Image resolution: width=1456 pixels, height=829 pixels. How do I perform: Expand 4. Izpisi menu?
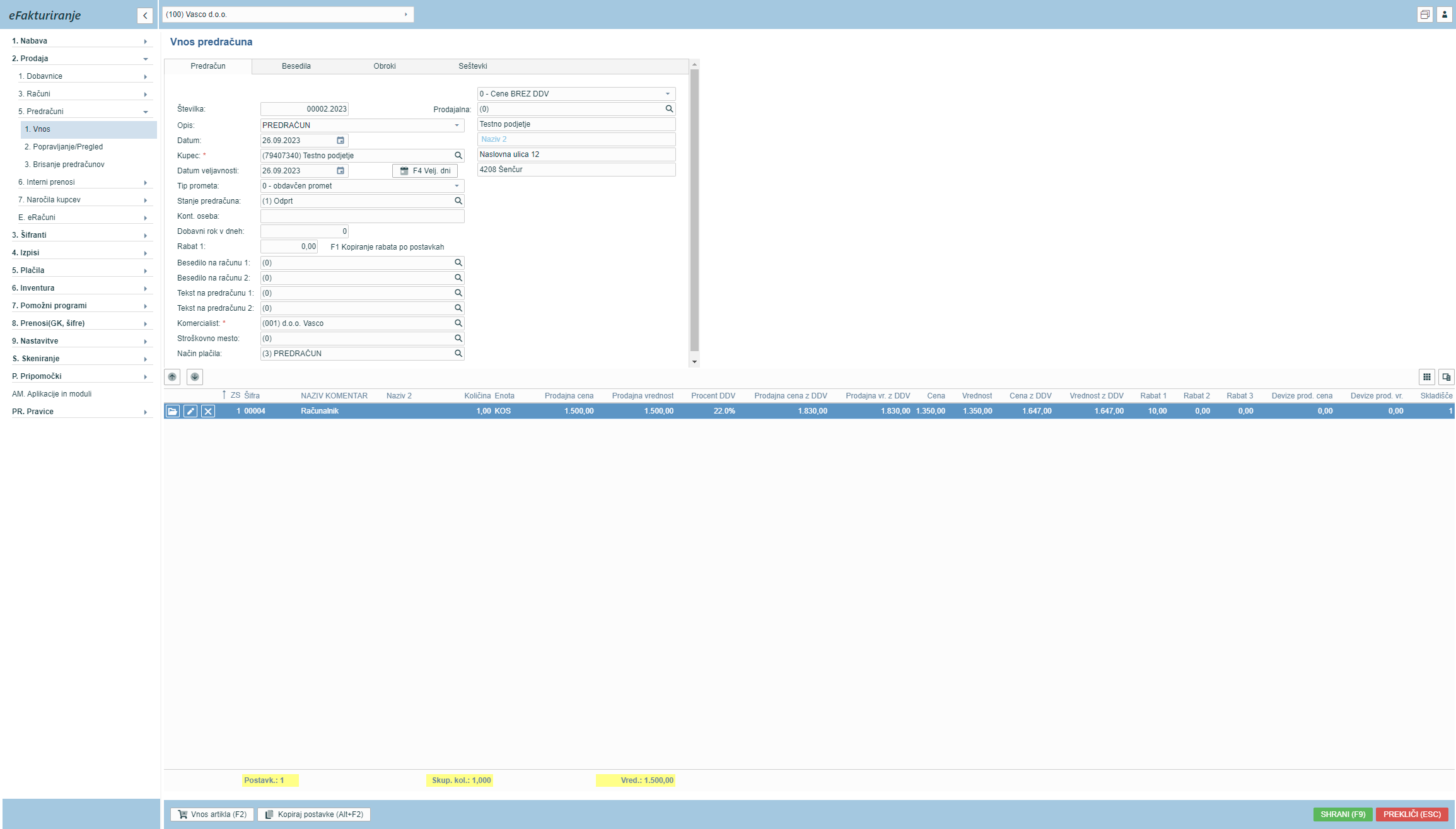(x=81, y=253)
